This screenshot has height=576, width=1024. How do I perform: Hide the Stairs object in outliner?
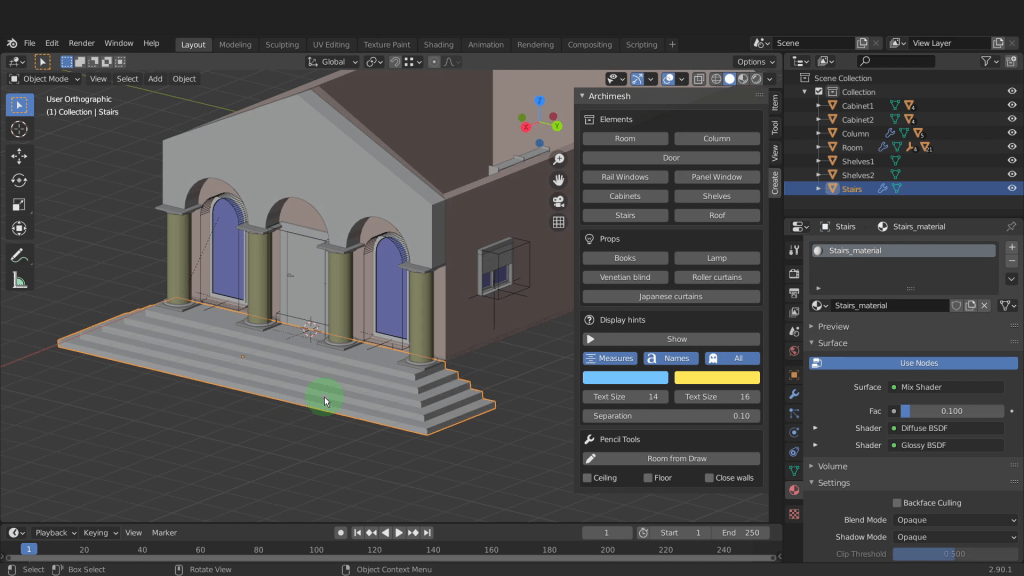pos(1012,188)
